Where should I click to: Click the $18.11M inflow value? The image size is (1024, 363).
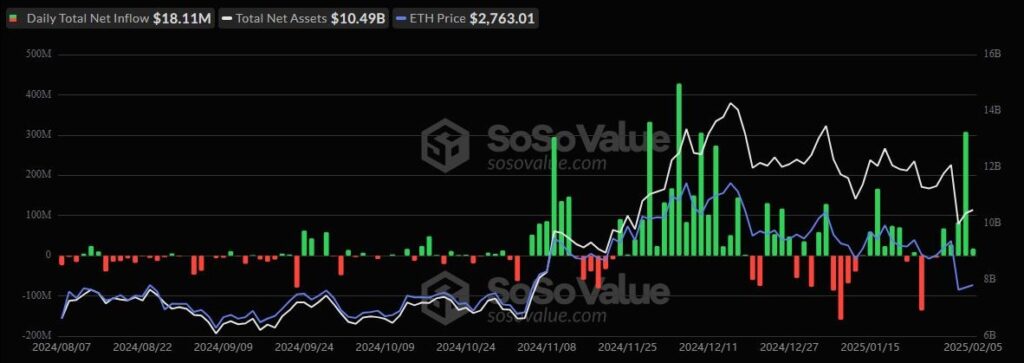coord(182,19)
